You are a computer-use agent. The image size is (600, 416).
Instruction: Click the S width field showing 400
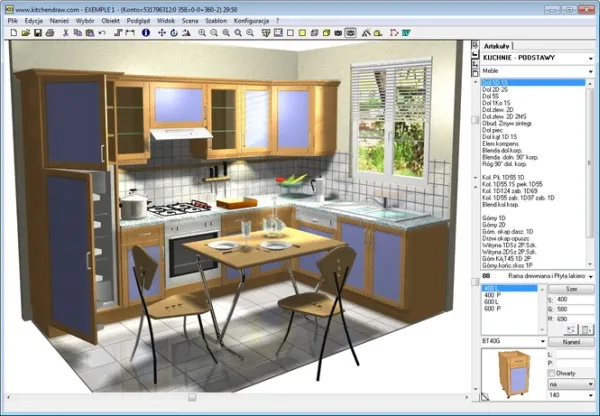575,299
